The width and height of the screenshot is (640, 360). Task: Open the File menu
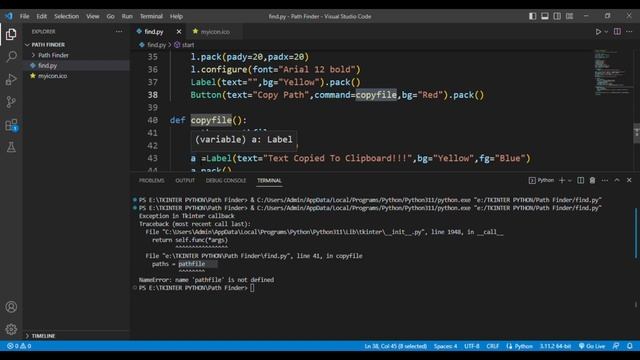coord(24,16)
